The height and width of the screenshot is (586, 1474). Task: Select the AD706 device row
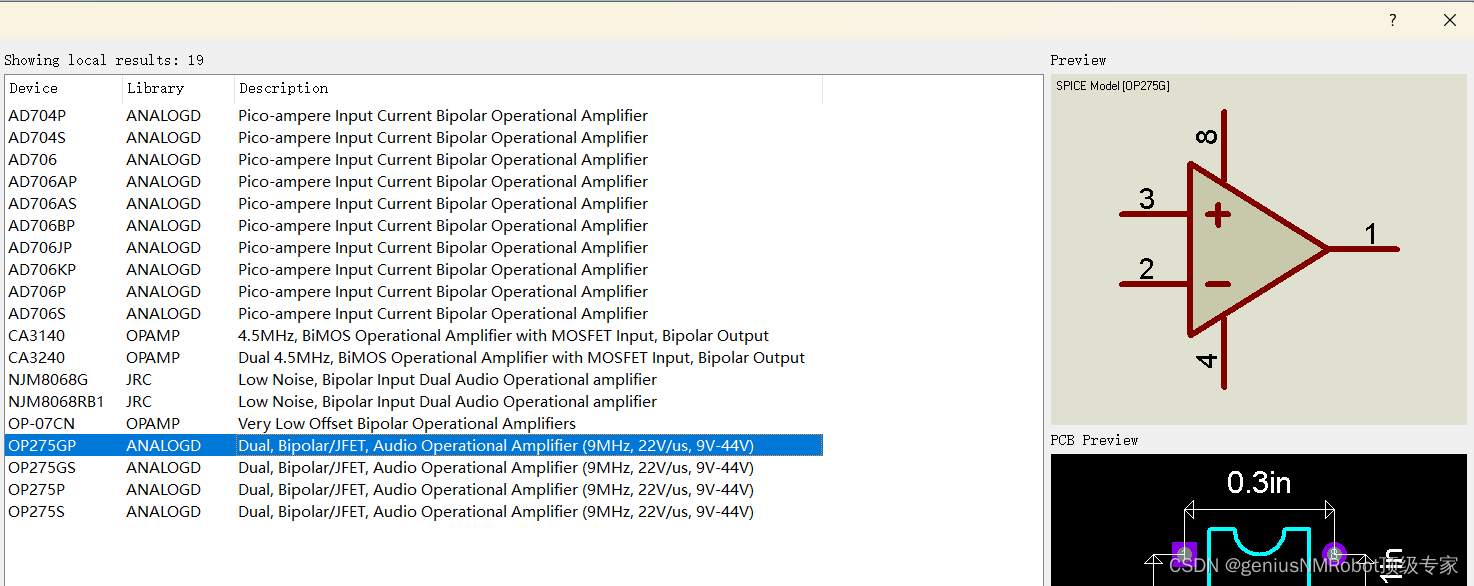coord(414,160)
